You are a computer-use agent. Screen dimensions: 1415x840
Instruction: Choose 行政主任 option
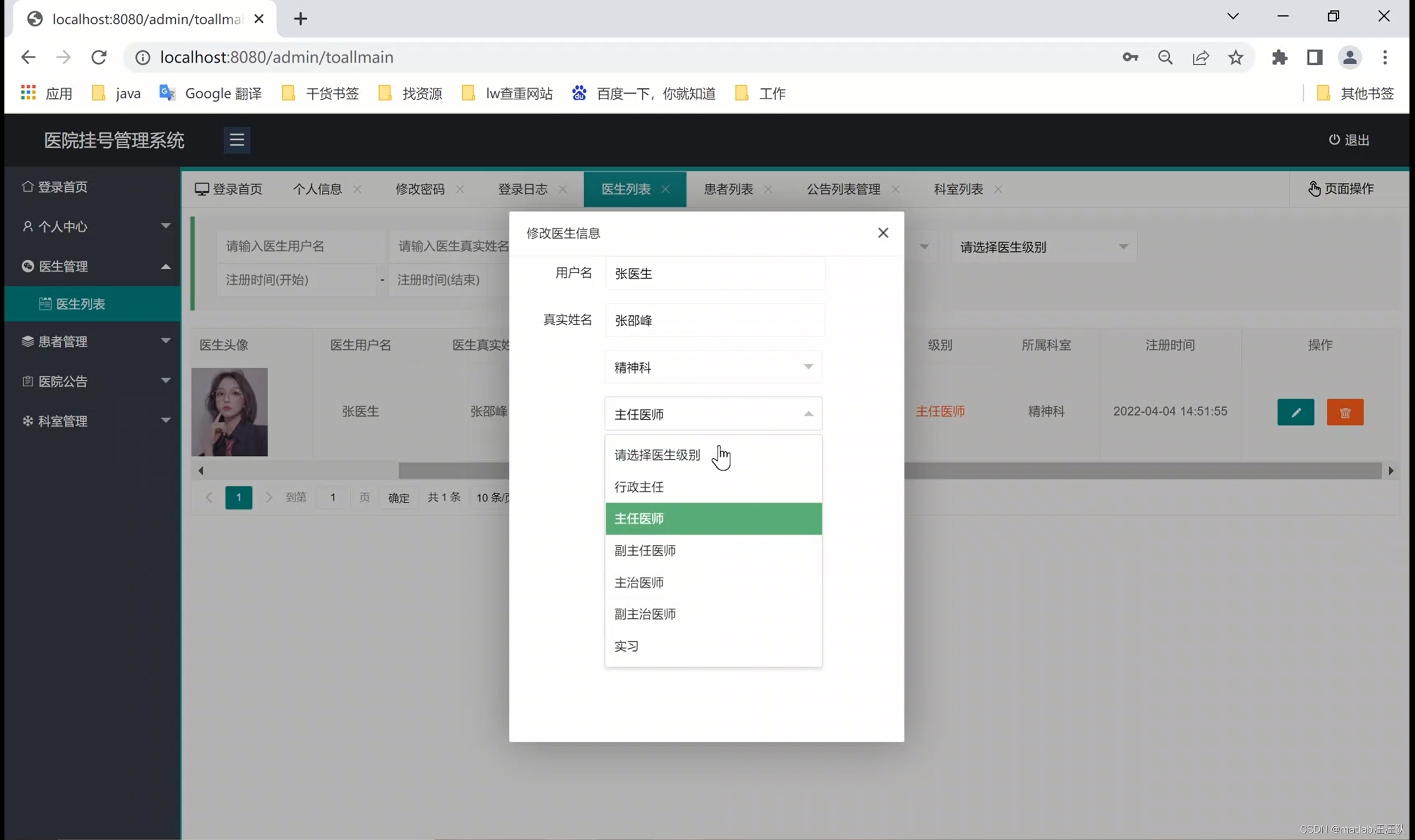click(x=639, y=487)
